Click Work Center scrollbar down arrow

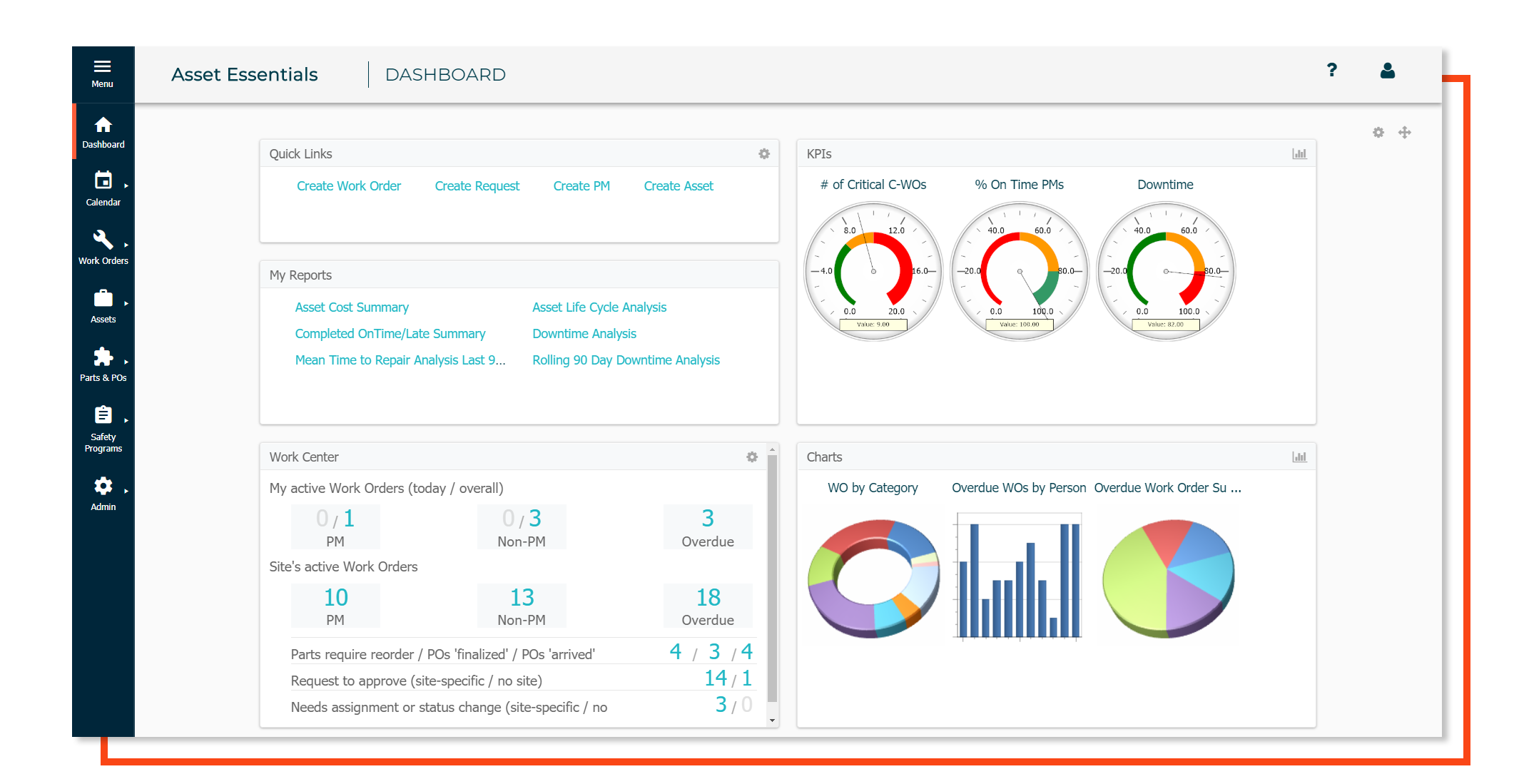(772, 721)
